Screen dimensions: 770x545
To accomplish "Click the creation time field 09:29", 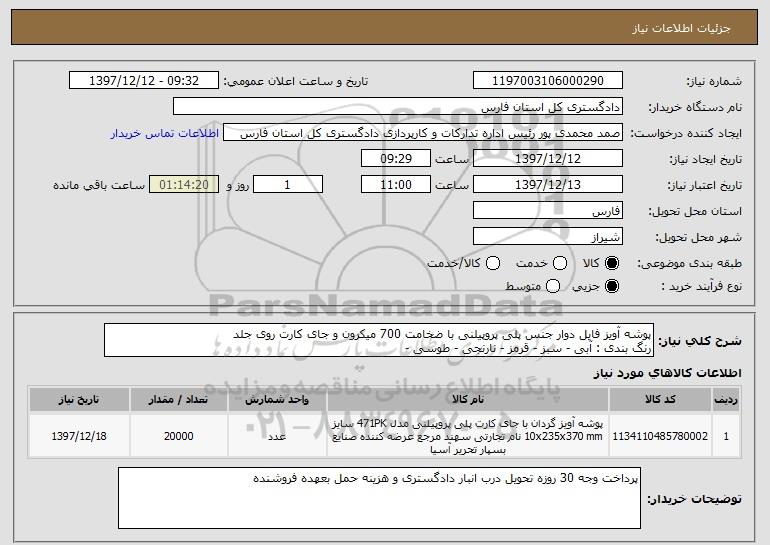I will click(x=396, y=159).
